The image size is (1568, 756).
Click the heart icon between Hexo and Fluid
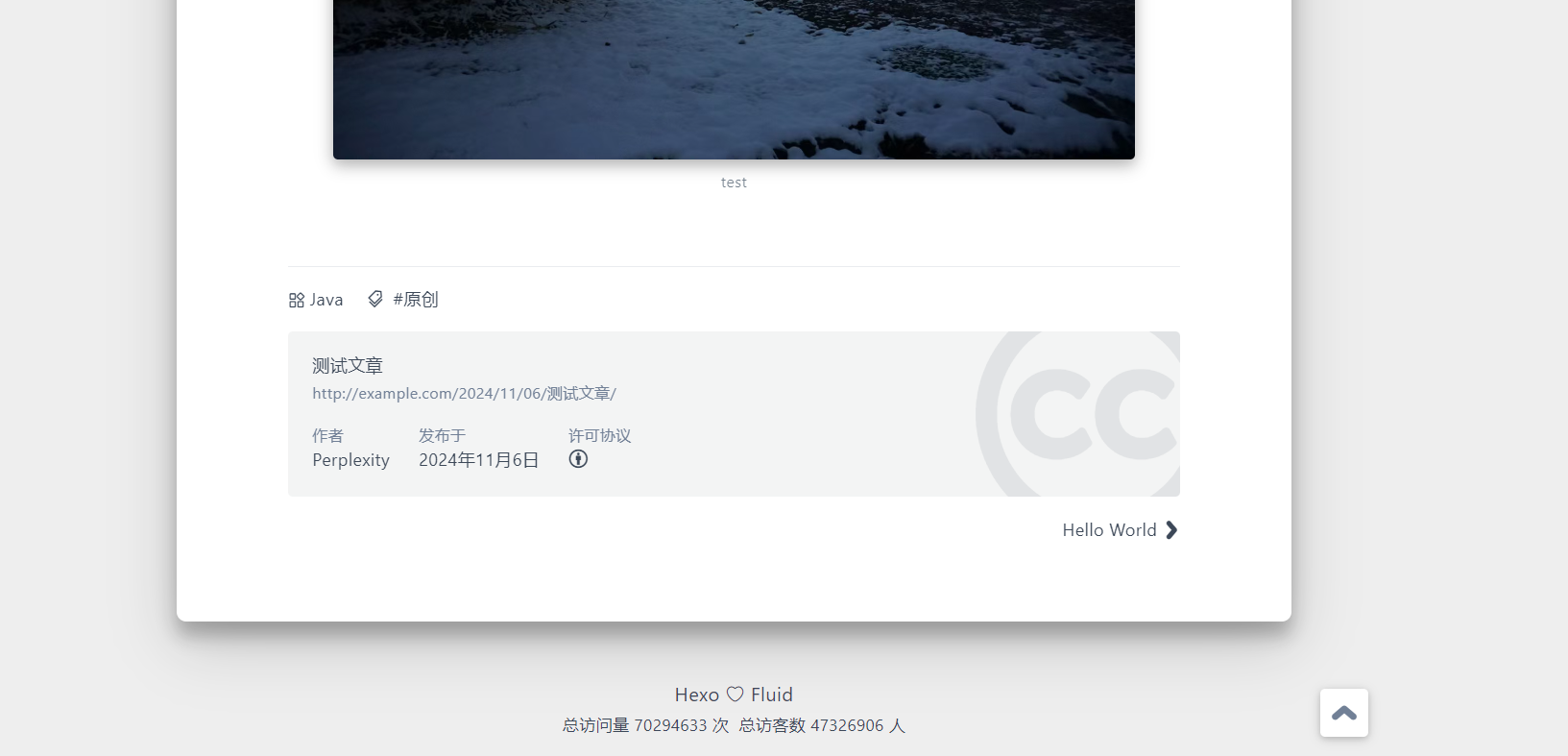(736, 695)
